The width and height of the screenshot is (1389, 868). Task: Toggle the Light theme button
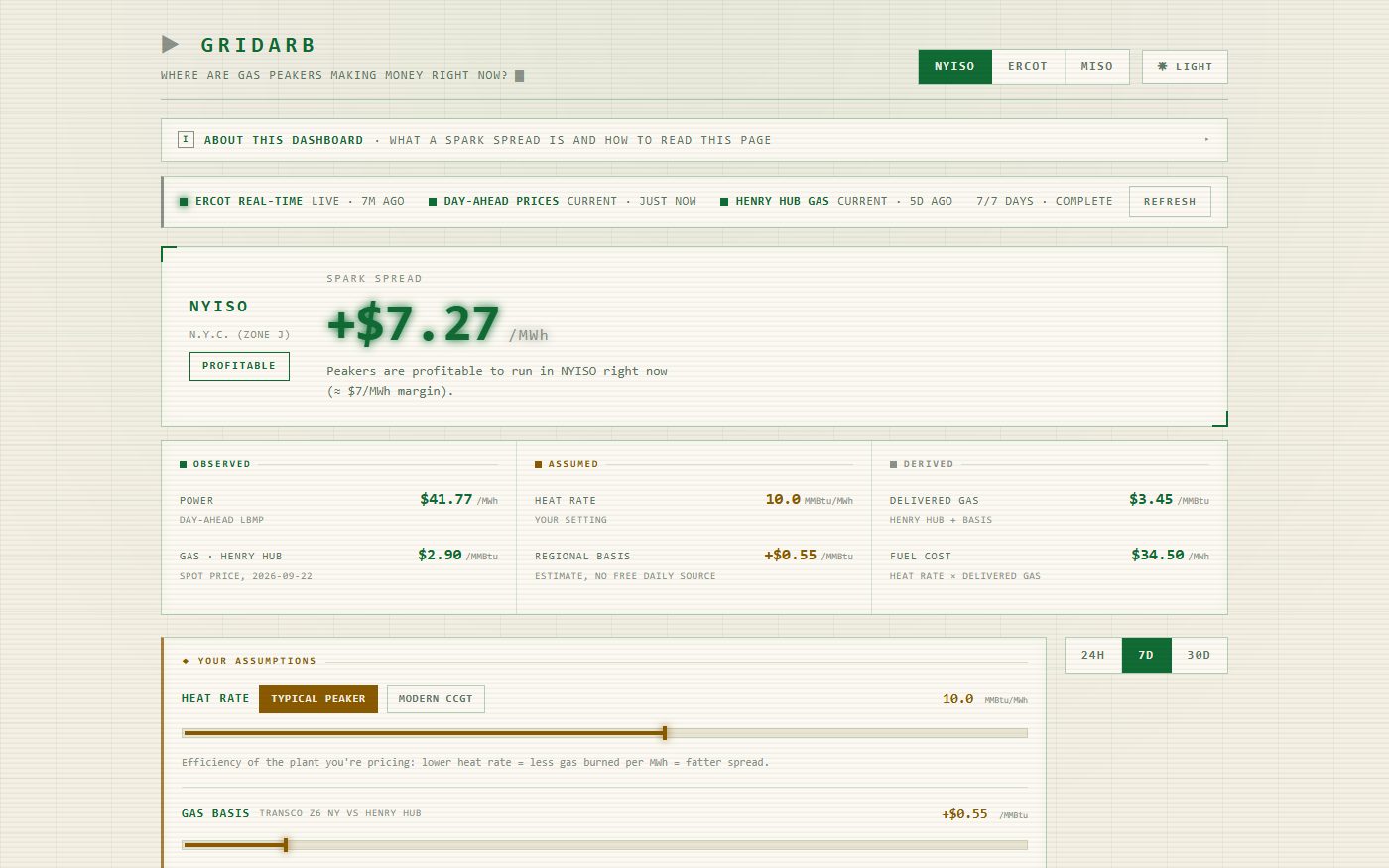[1185, 66]
